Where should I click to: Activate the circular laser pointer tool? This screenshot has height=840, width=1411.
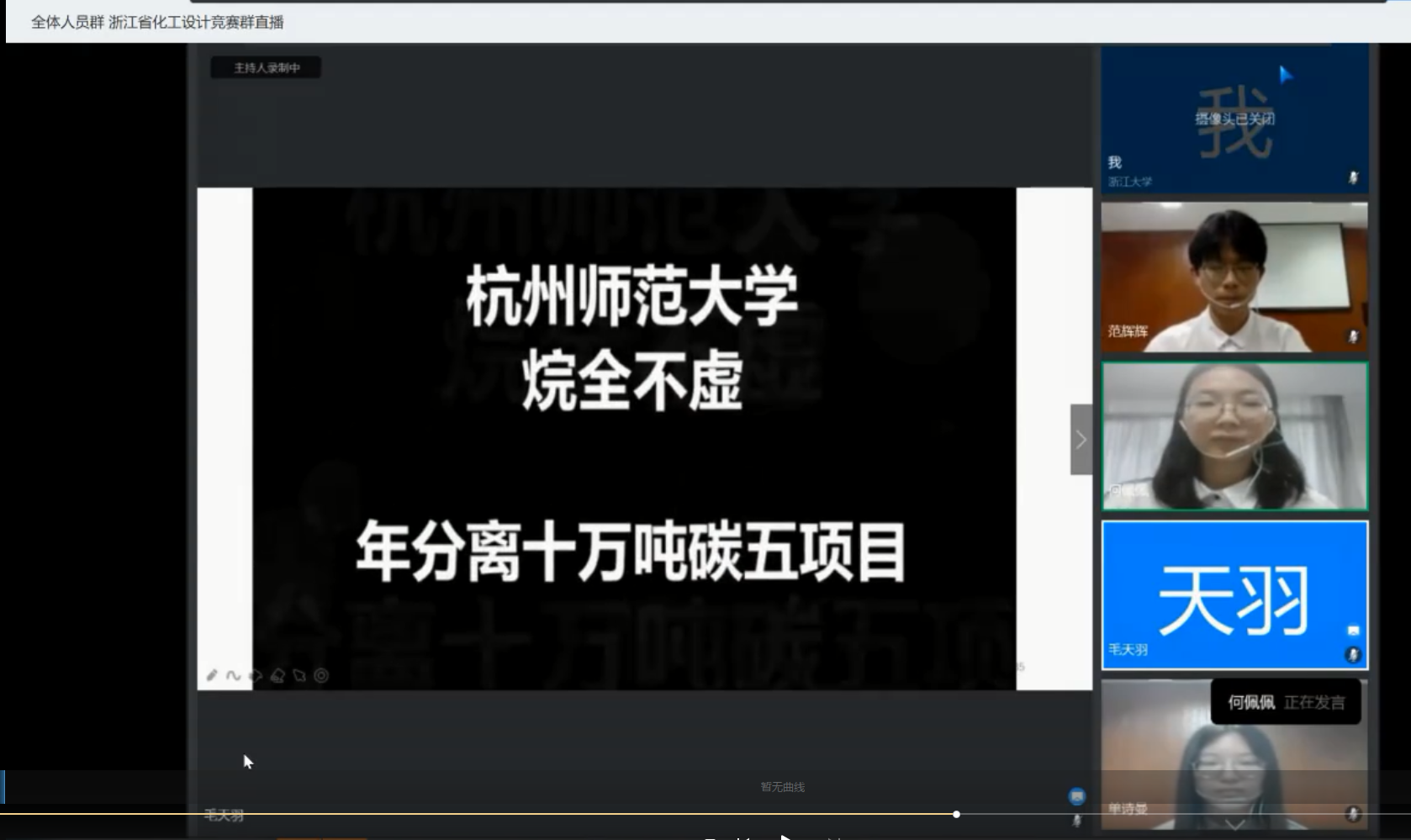[x=321, y=675]
